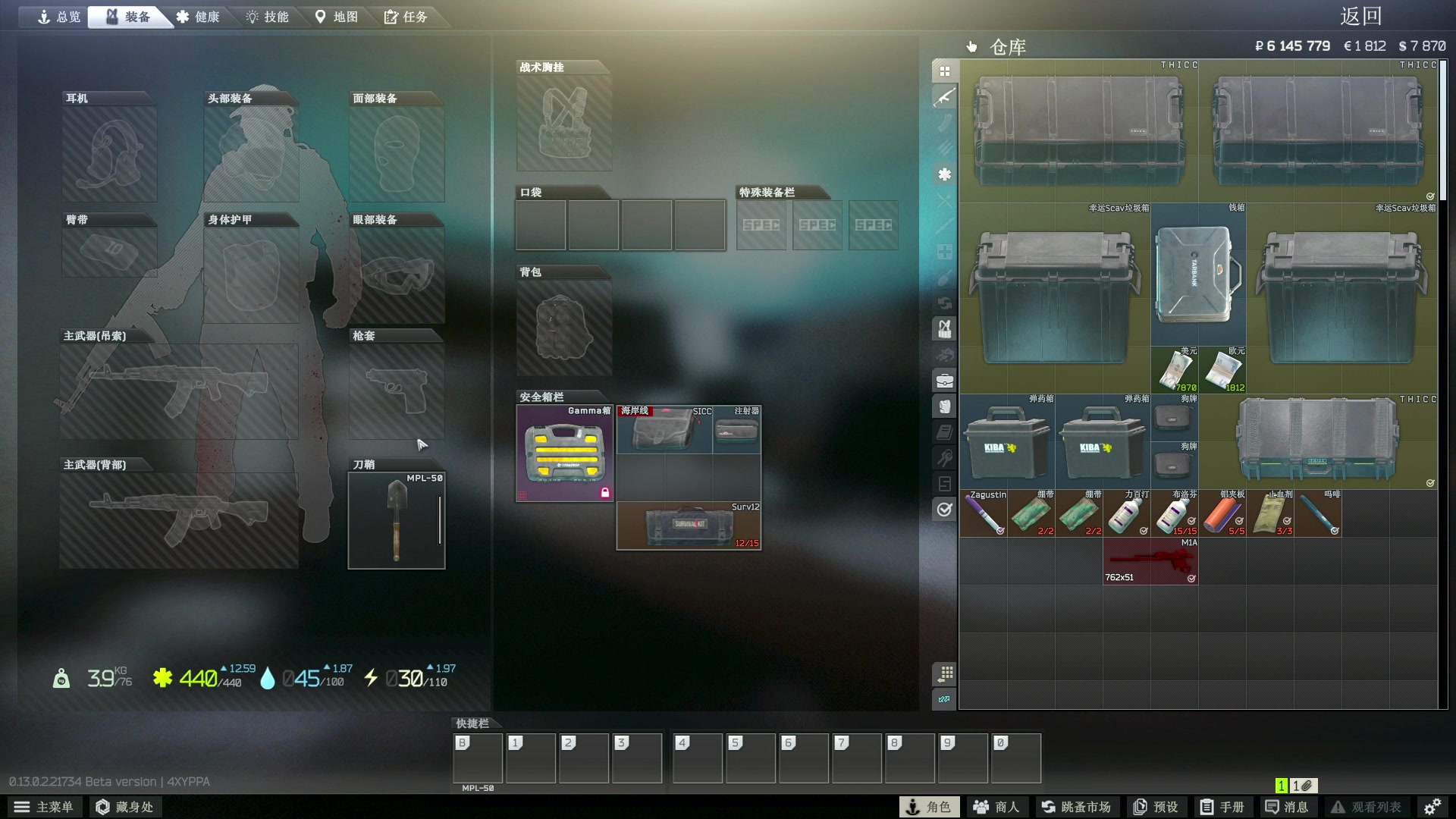The image size is (1456, 819).
Task: Click the hand icon beside 仓库 title
Action: coord(971,47)
